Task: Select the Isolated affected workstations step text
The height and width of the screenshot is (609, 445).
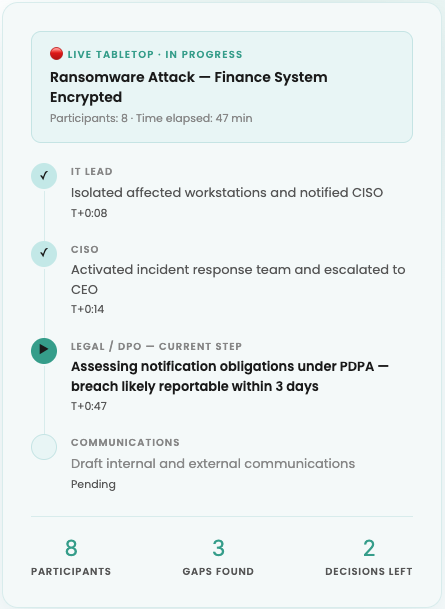Action: 227,193
